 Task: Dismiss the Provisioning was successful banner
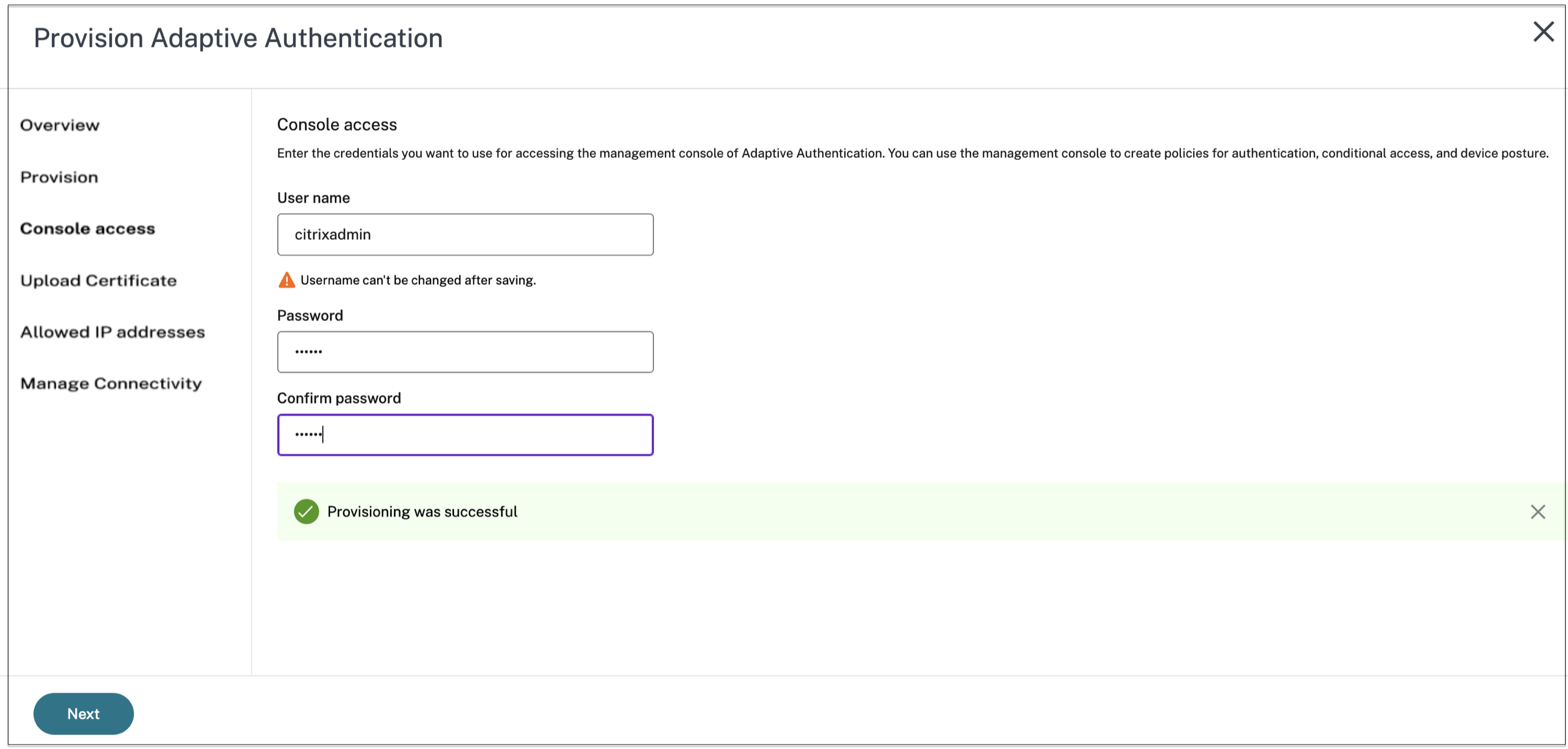click(1537, 512)
